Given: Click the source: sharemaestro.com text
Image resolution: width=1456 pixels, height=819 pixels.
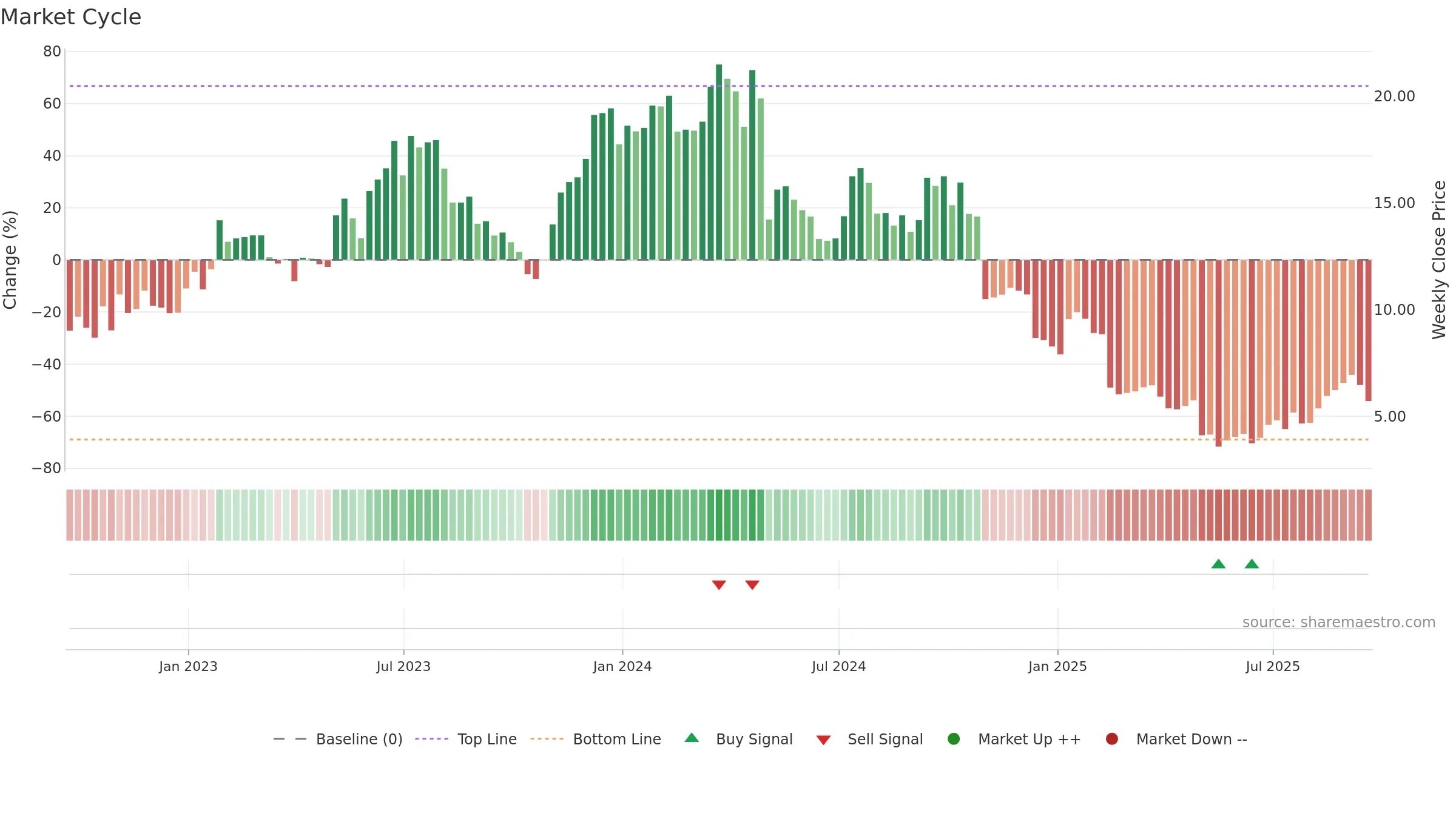Looking at the screenshot, I should point(1339,622).
